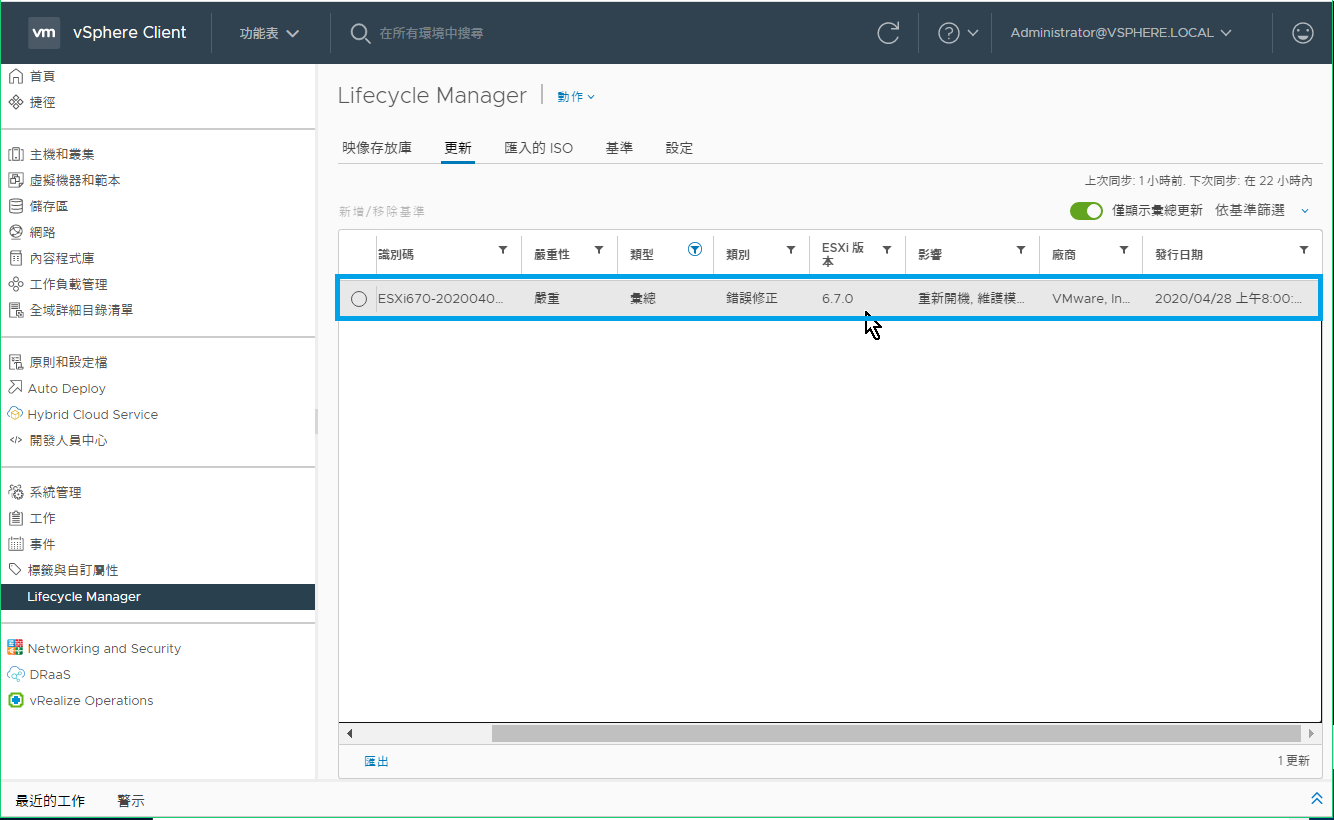The image size is (1334, 820).
Task: Open the 最近的工作 bottom tab
Action: click(x=50, y=801)
